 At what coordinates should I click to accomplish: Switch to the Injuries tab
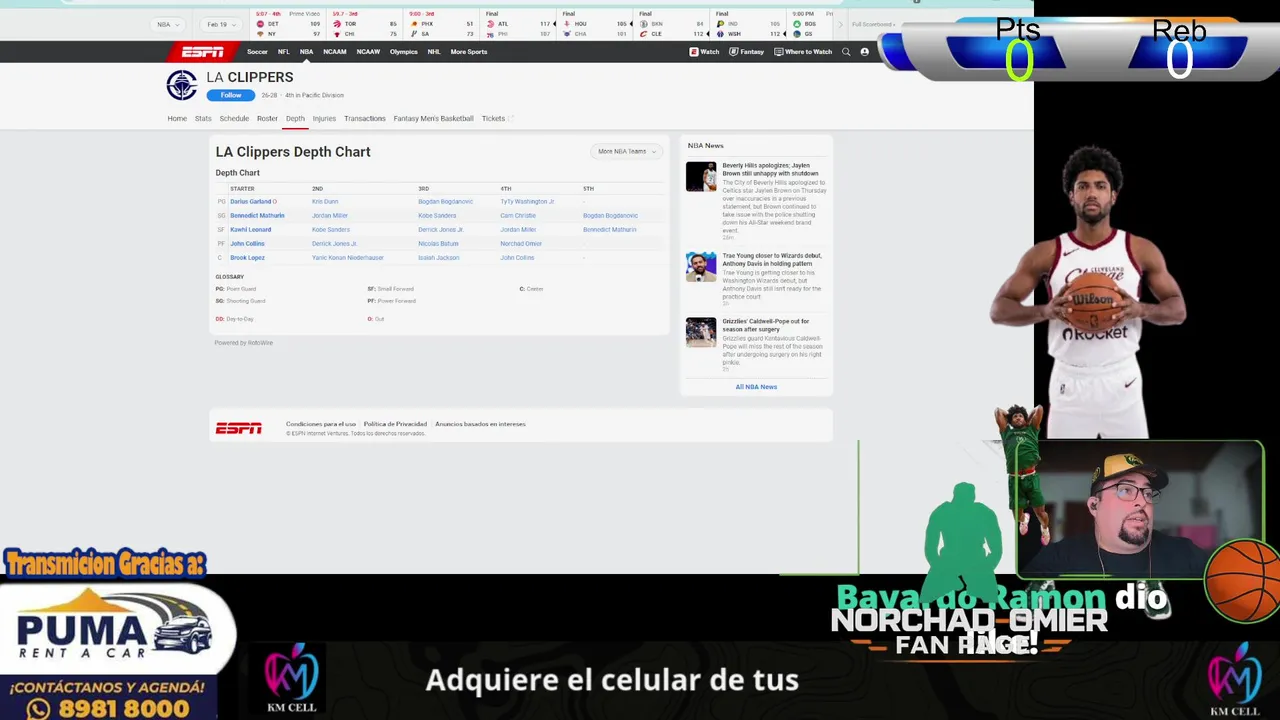[x=324, y=118]
